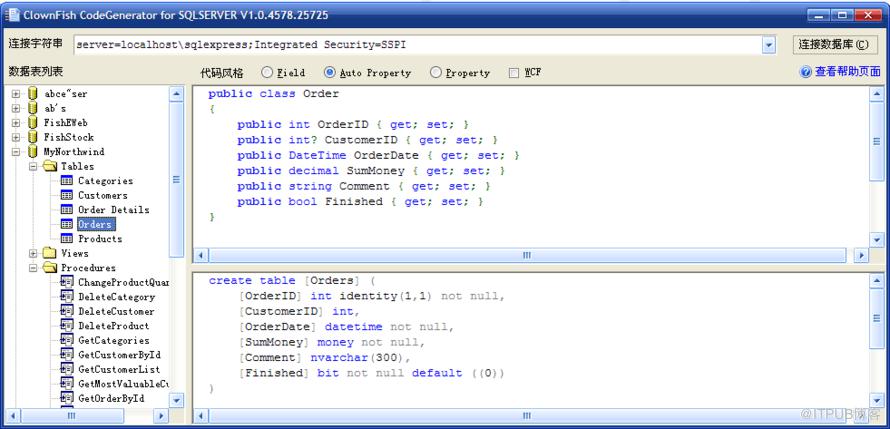This screenshot has width=890, height=429.
Task: Collapse the Procedures folder node
Action: 33,268
